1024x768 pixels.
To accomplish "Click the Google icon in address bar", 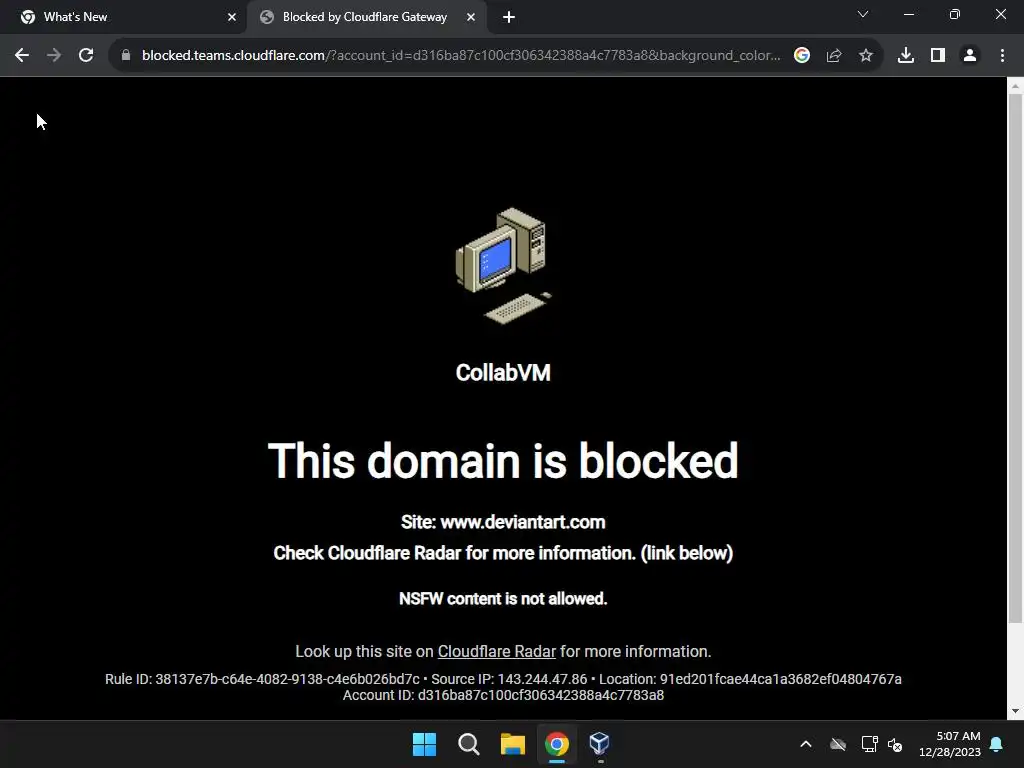I will coord(802,56).
